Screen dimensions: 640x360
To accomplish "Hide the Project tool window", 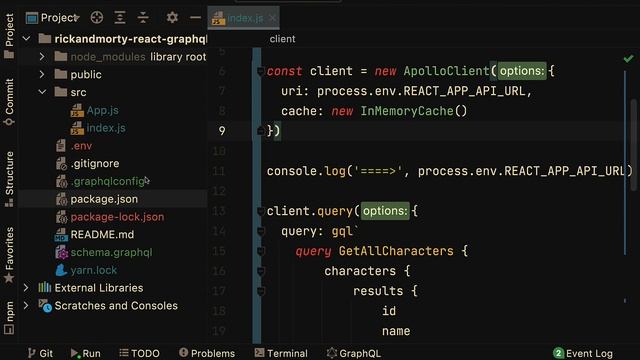I will (x=196, y=18).
